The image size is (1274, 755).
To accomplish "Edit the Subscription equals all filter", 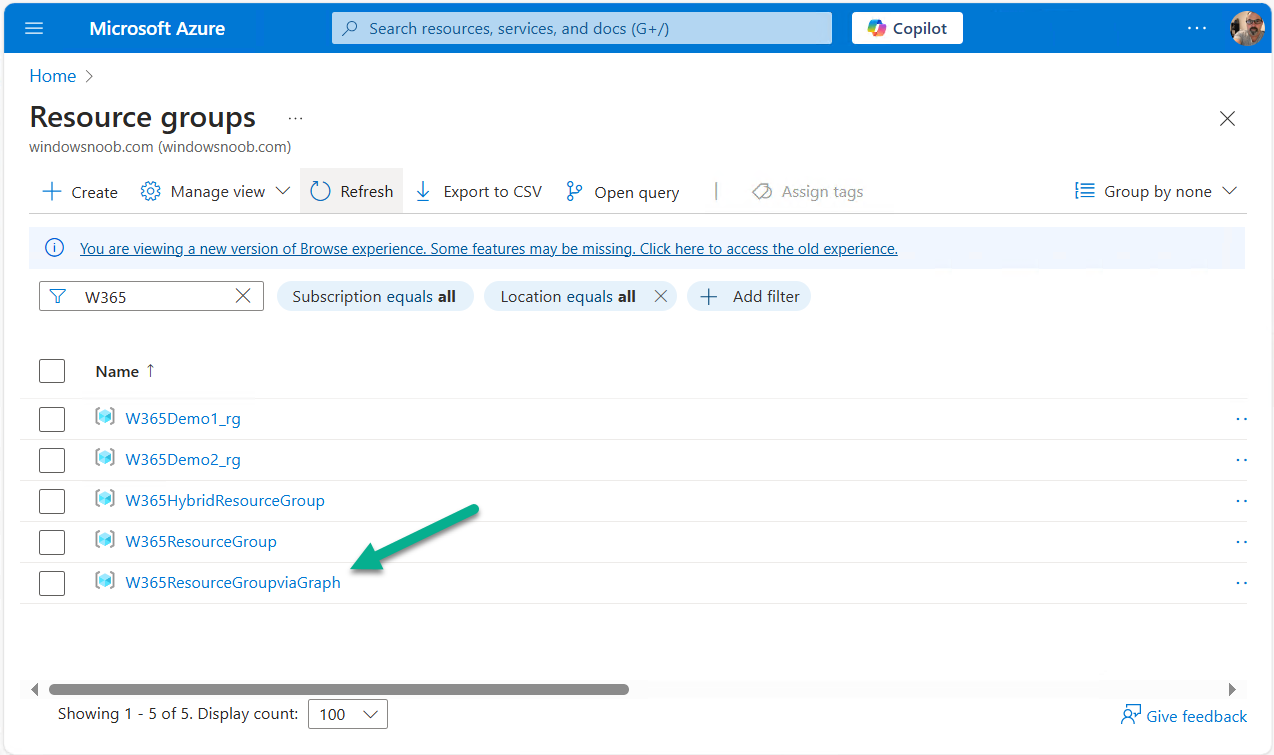I will (374, 296).
